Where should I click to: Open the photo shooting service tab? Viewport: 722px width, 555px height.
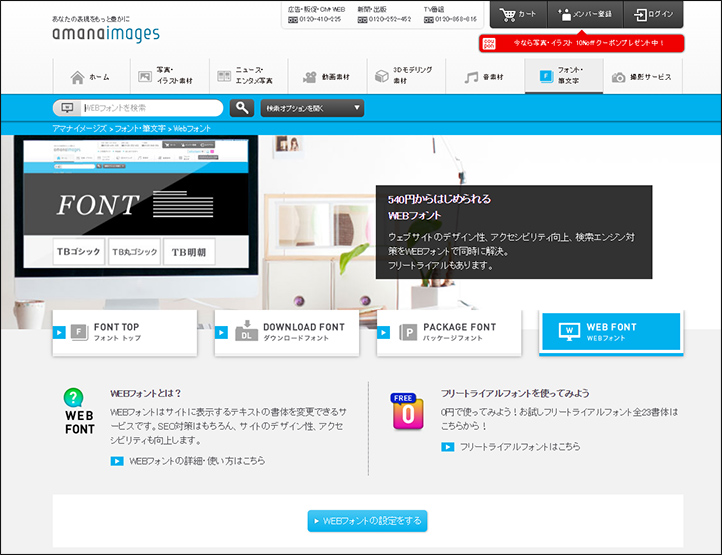click(x=643, y=77)
